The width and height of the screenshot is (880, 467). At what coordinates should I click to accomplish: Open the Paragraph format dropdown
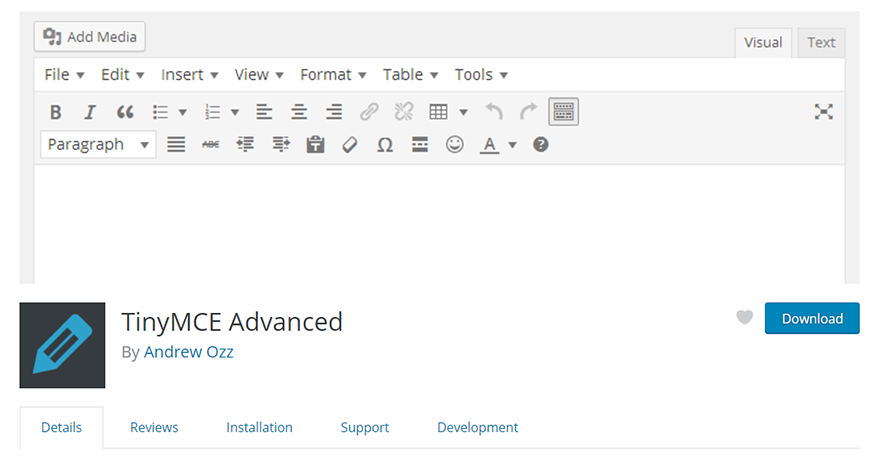pyautogui.click(x=98, y=145)
